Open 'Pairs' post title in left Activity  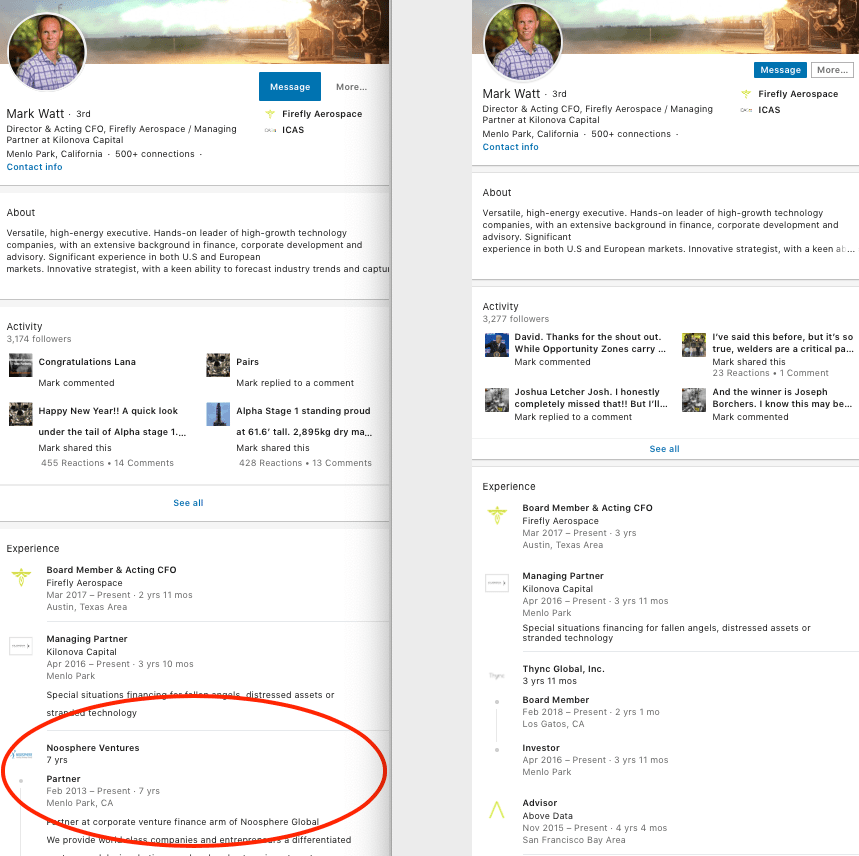click(x=248, y=362)
